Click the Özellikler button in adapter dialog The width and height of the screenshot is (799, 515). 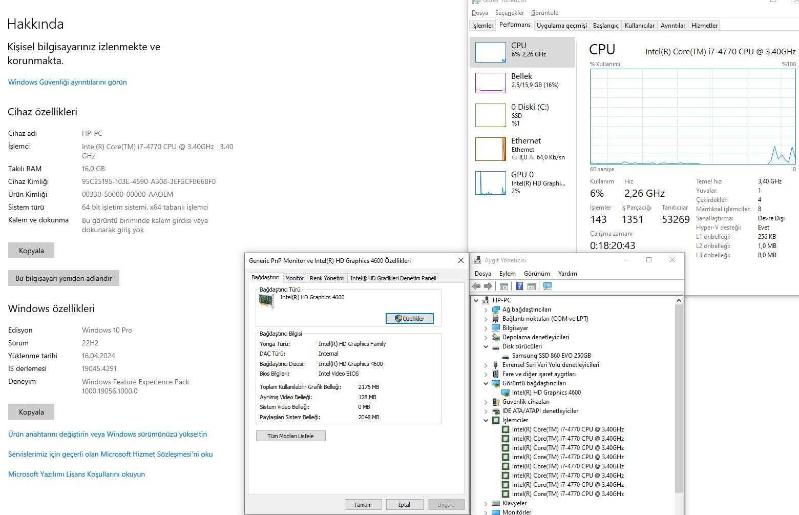[410, 318]
